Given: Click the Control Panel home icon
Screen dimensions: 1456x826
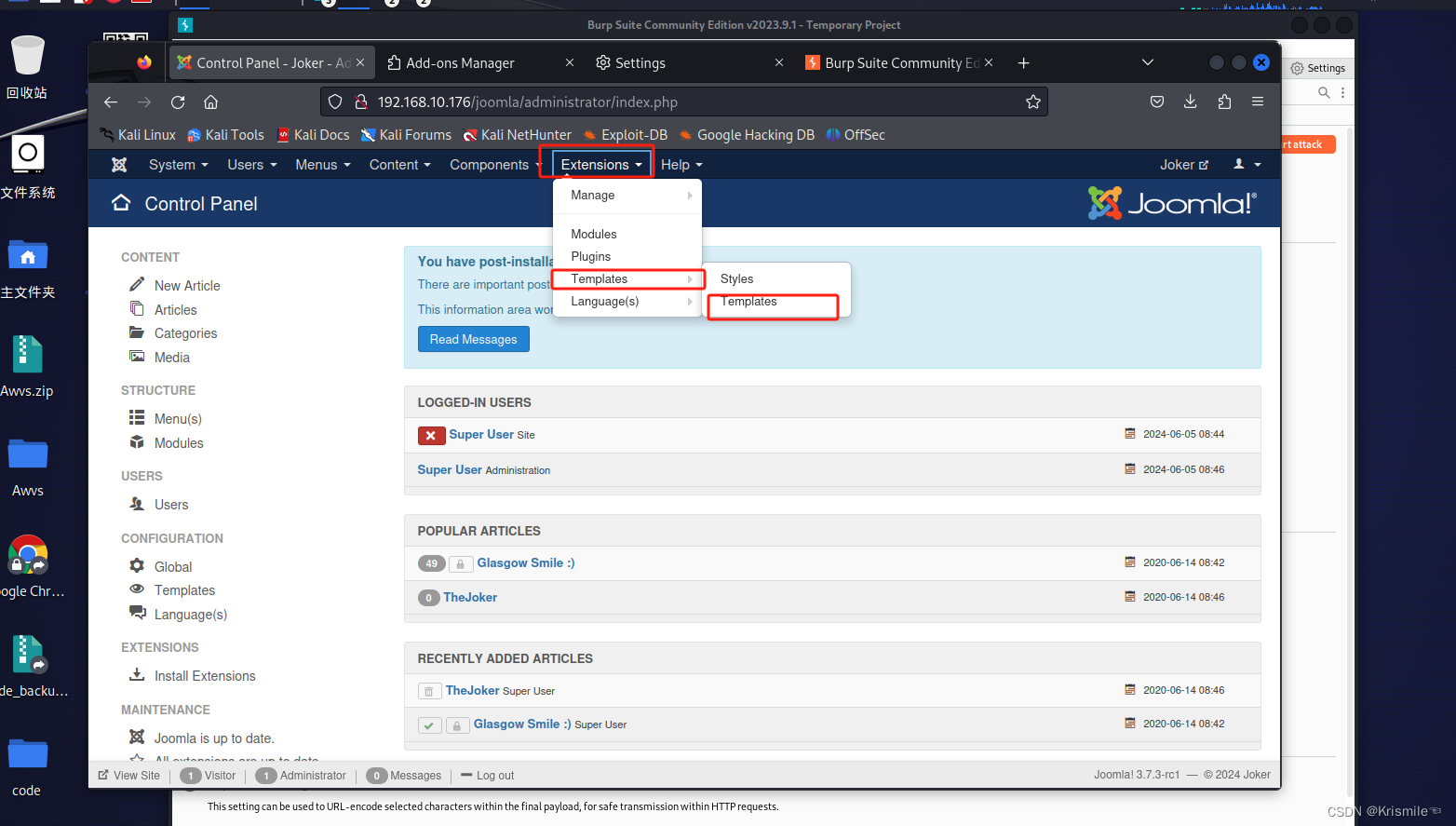Looking at the screenshot, I should 121,203.
